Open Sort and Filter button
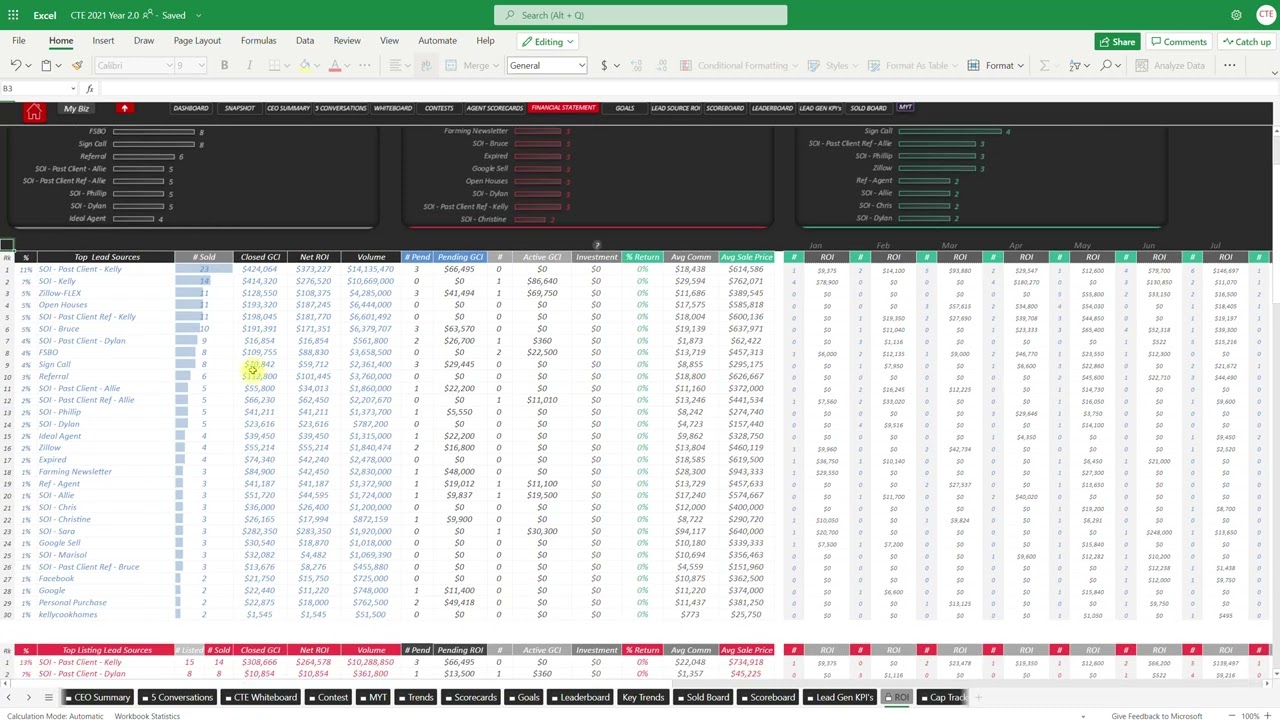The image size is (1280, 720). point(1076,66)
